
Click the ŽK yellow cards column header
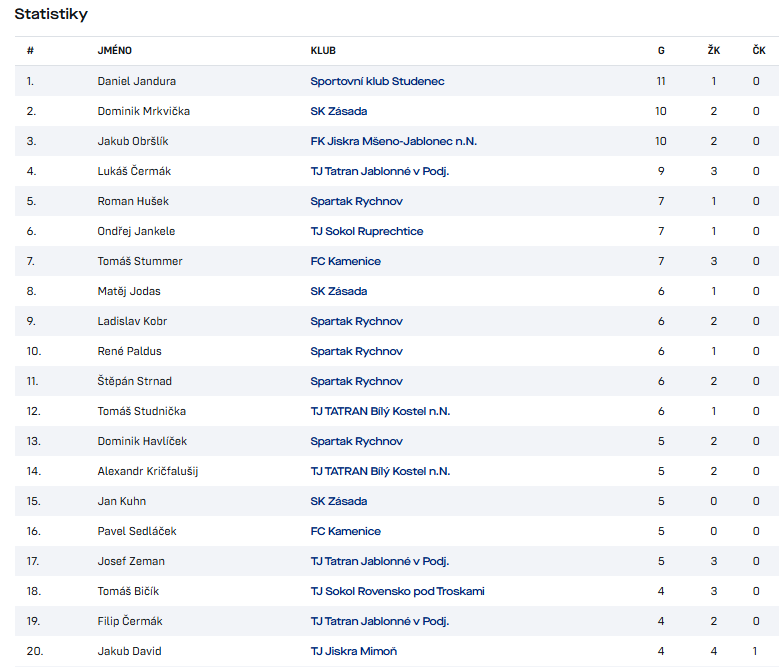click(713, 51)
